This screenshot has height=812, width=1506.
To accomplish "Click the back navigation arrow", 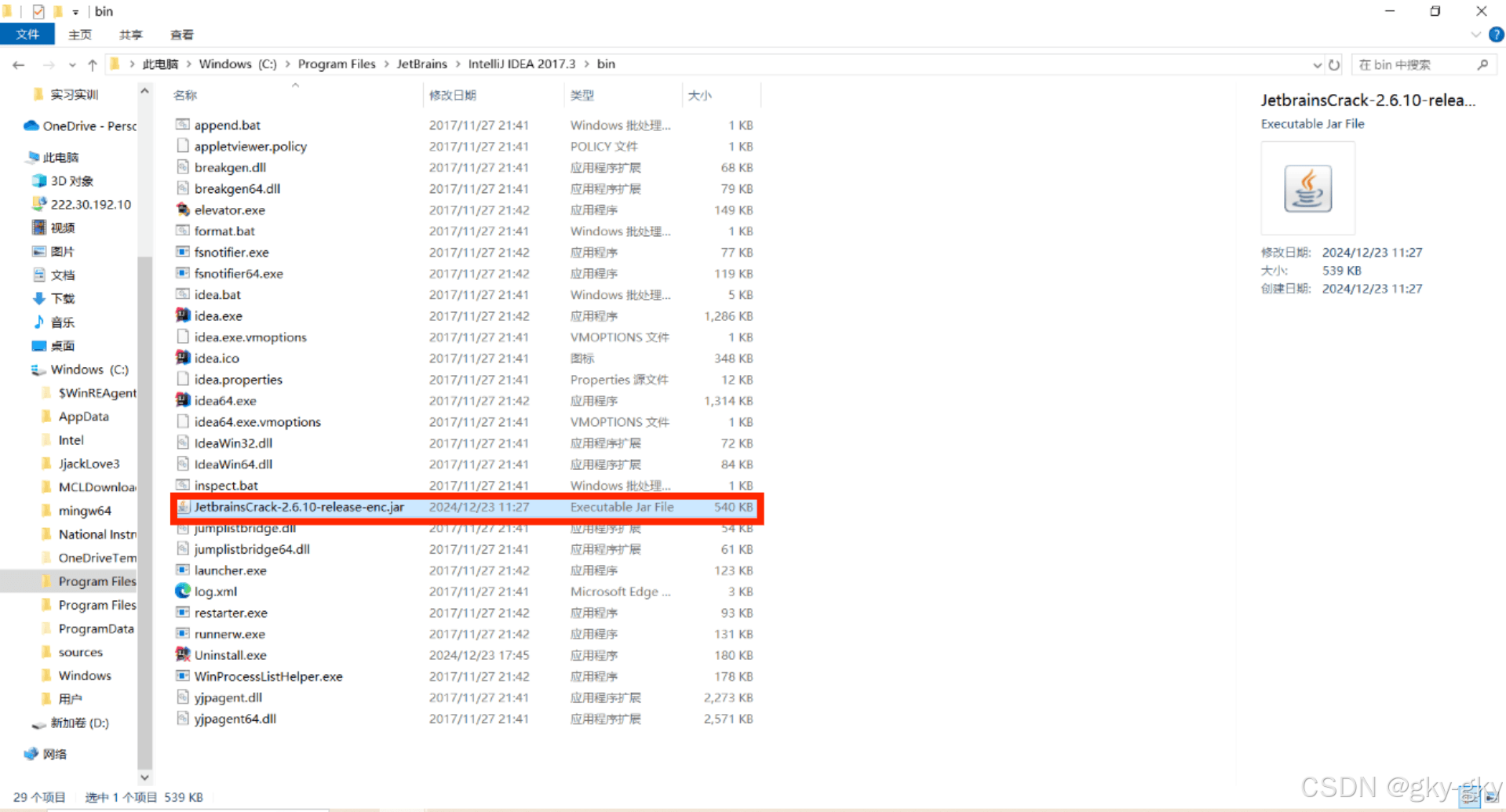I will 19,65.
